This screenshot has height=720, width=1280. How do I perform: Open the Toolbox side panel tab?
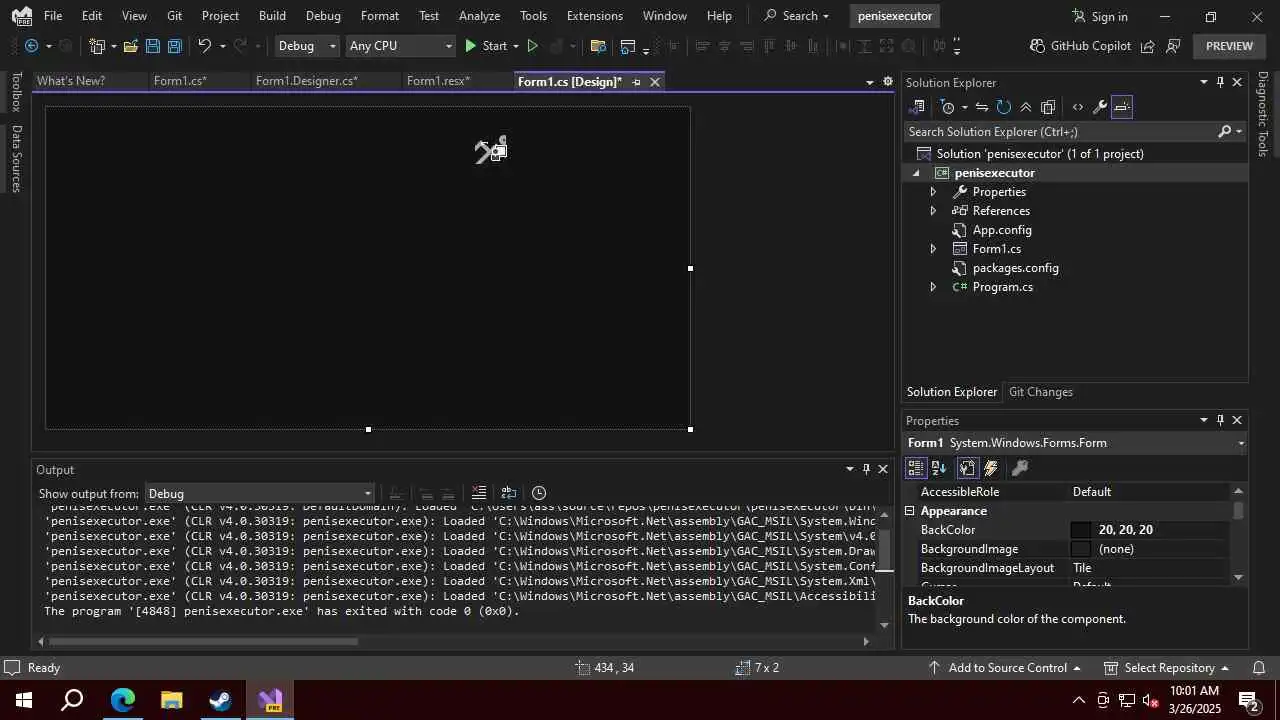coord(15,92)
